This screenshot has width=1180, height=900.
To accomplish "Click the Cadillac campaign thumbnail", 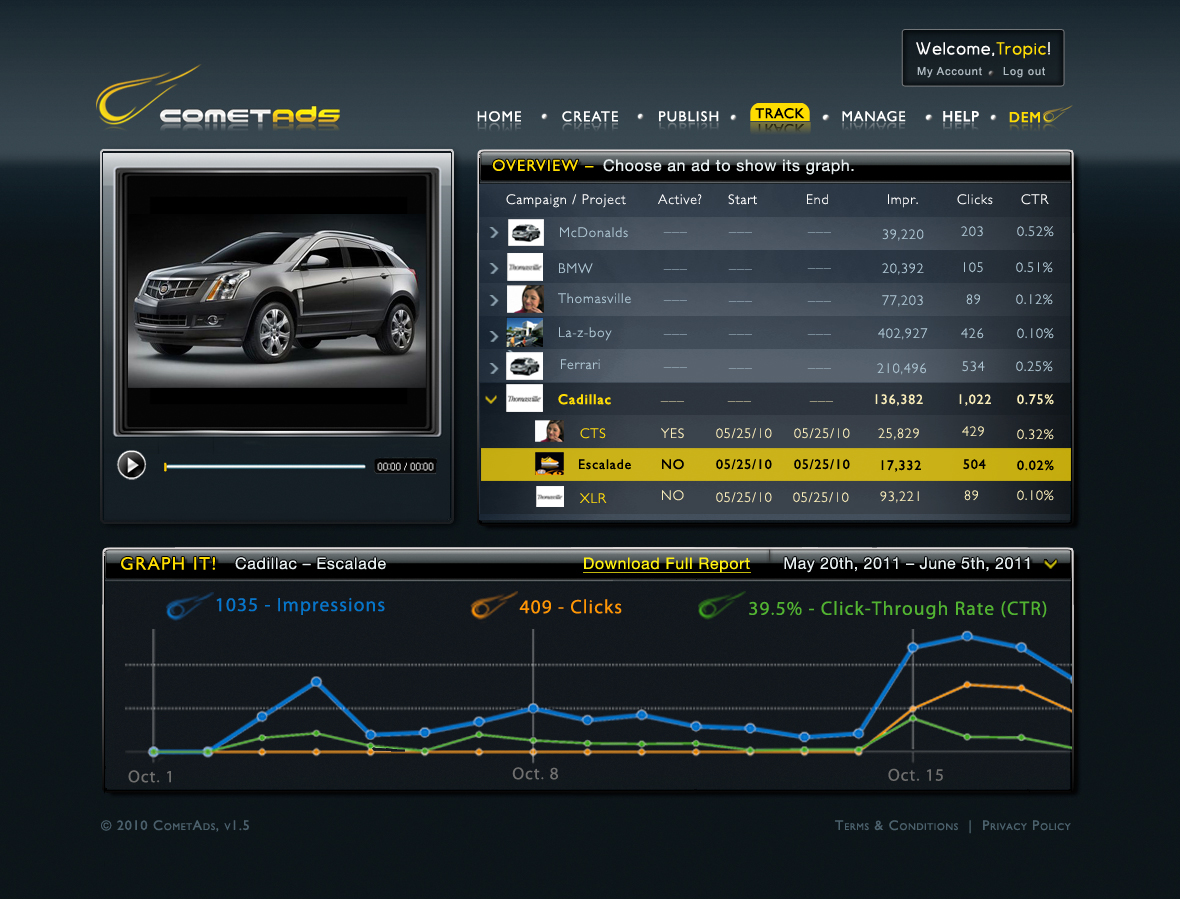I will point(525,399).
